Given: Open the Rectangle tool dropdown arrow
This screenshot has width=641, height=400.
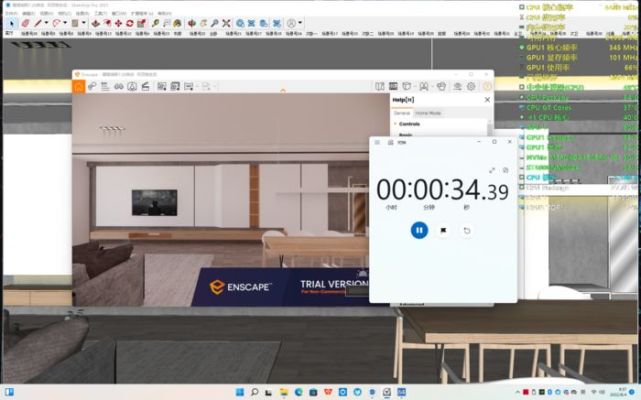Looking at the screenshot, I should [83, 23].
